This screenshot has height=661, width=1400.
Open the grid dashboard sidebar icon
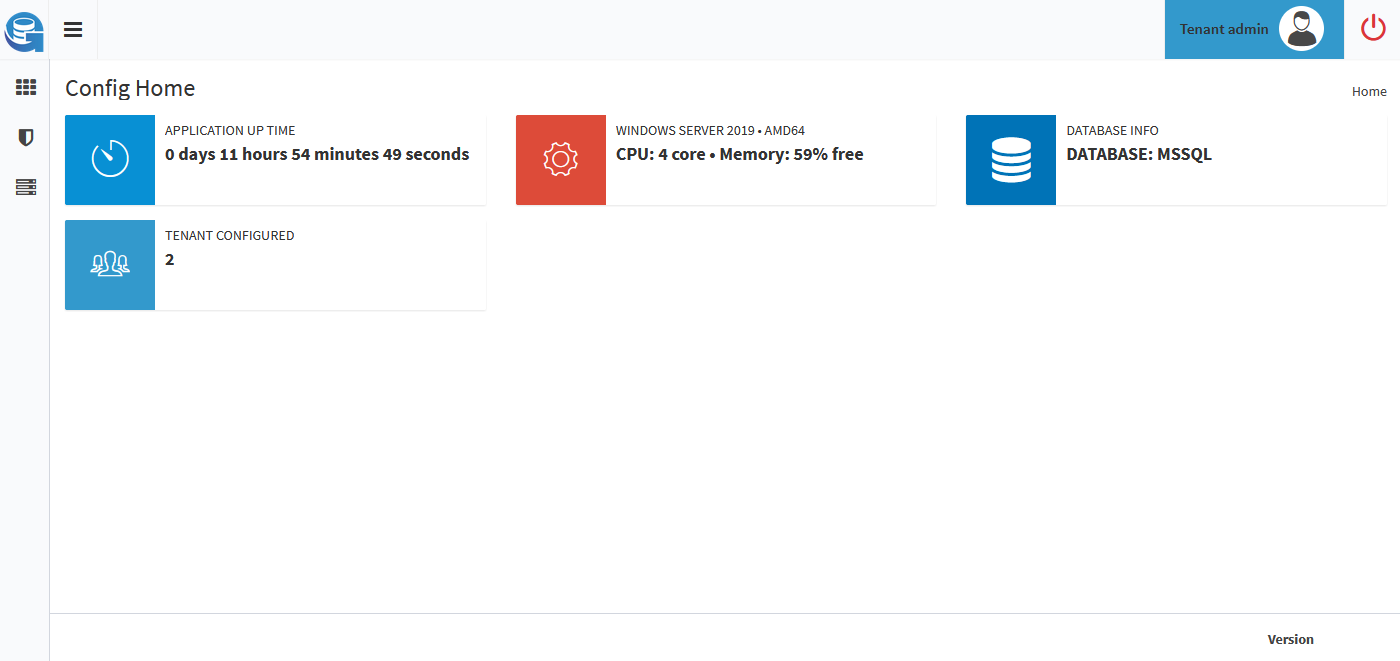26,88
